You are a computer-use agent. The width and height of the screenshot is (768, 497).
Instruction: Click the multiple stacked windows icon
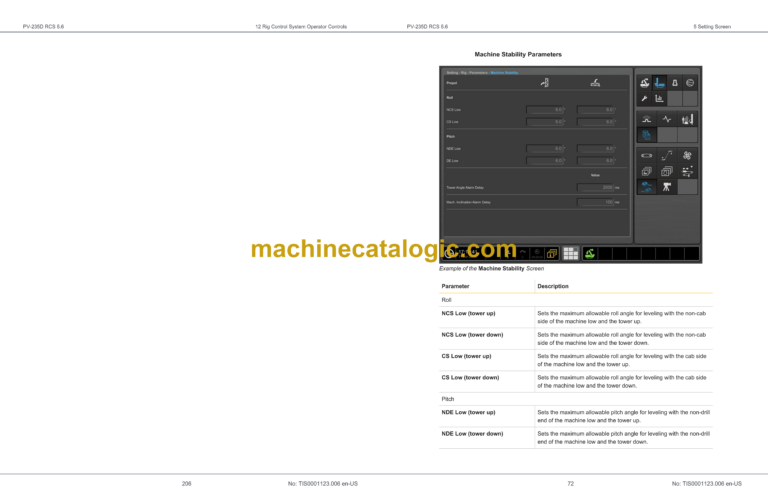click(x=667, y=171)
